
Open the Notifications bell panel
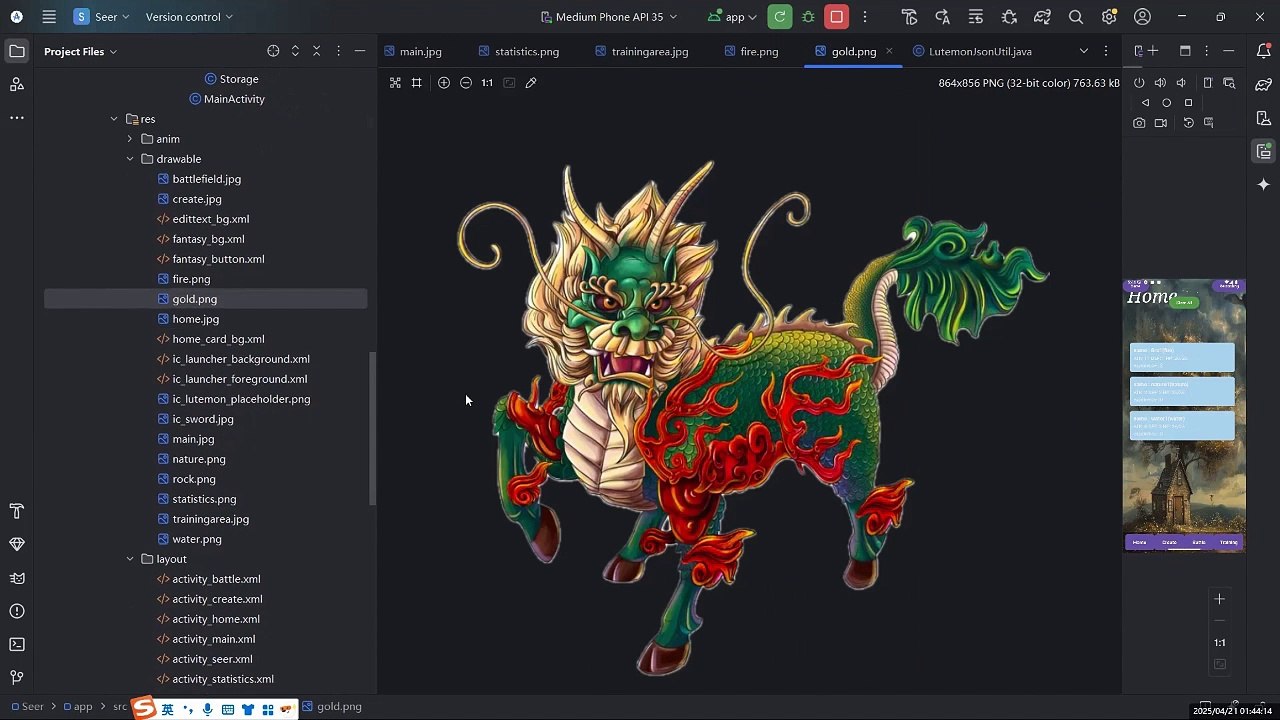pyautogui.click(x=1264, y=51)
